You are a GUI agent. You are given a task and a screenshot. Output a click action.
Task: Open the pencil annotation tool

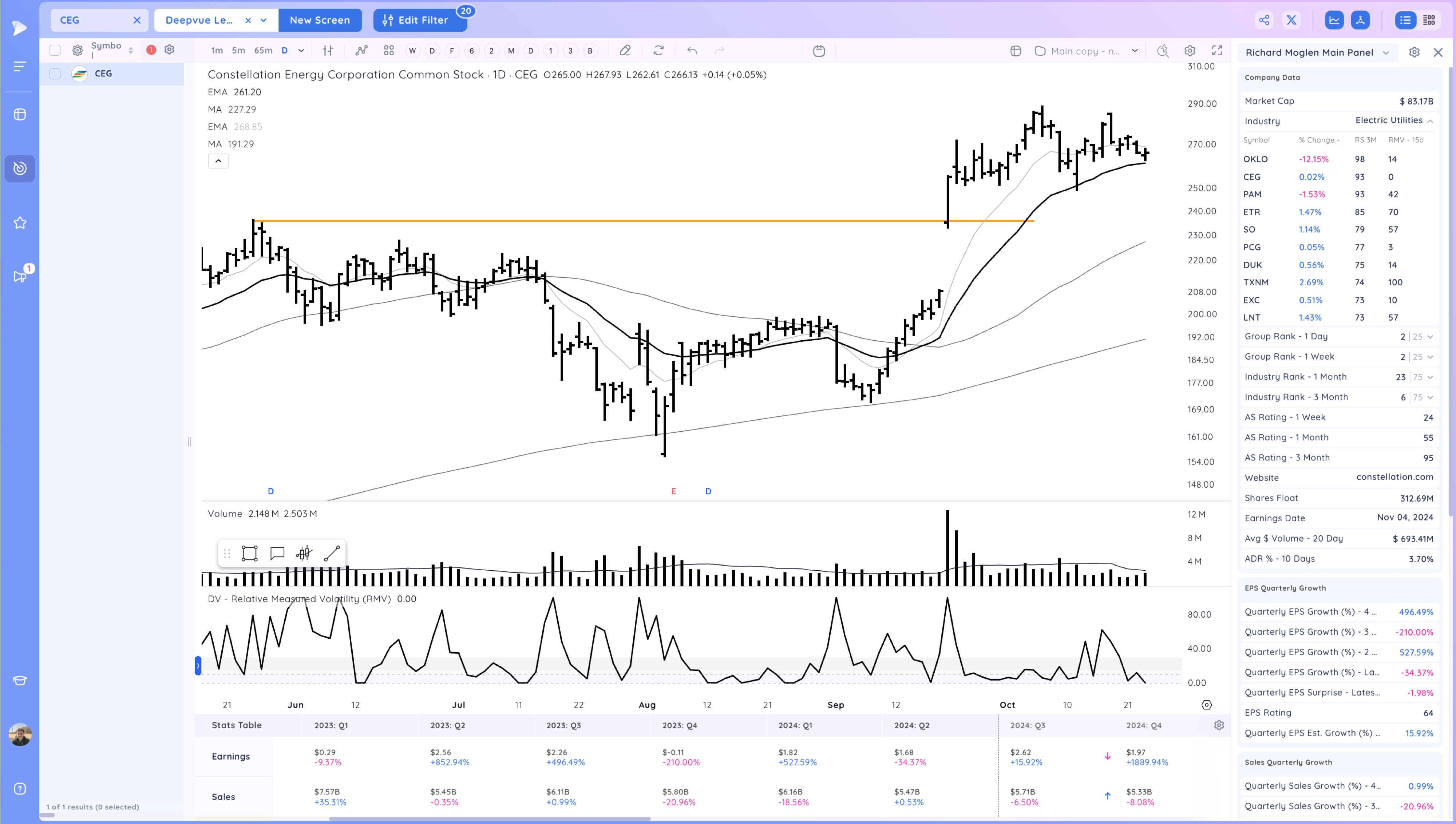tap(625, 50)
